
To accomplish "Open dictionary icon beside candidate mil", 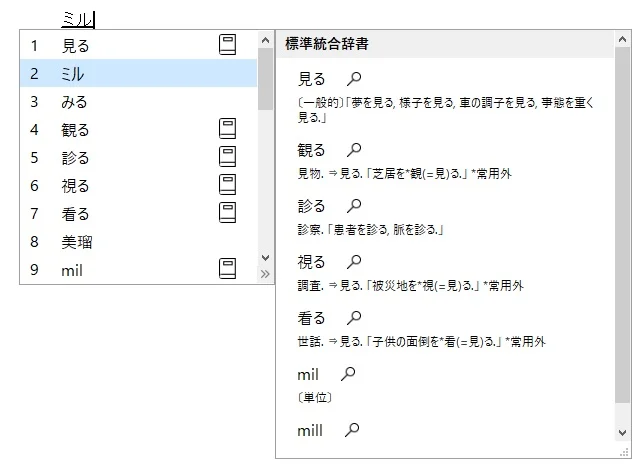I will pyautogui.click(x=227, y=268).
